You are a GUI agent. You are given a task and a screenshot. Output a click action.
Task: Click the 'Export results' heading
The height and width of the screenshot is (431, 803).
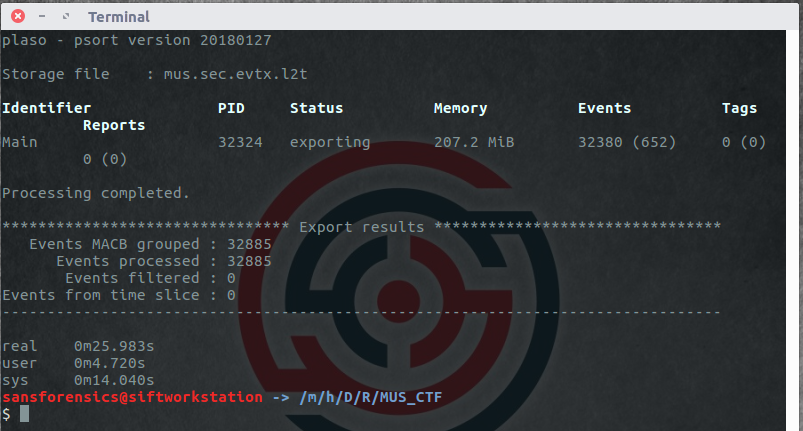pyautogui.click(x=362, y=227)
